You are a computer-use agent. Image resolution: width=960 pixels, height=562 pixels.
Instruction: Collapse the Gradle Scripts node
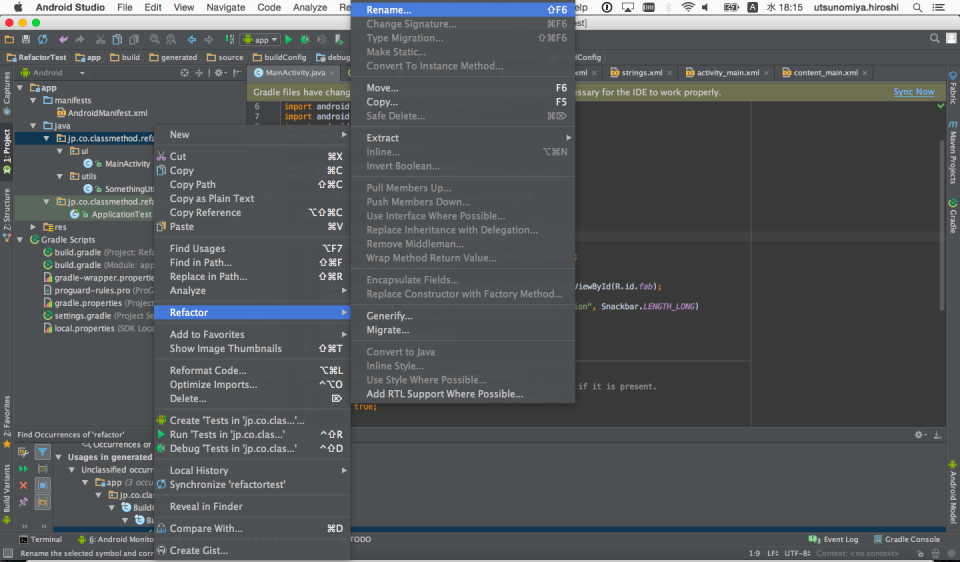point(20,239)
